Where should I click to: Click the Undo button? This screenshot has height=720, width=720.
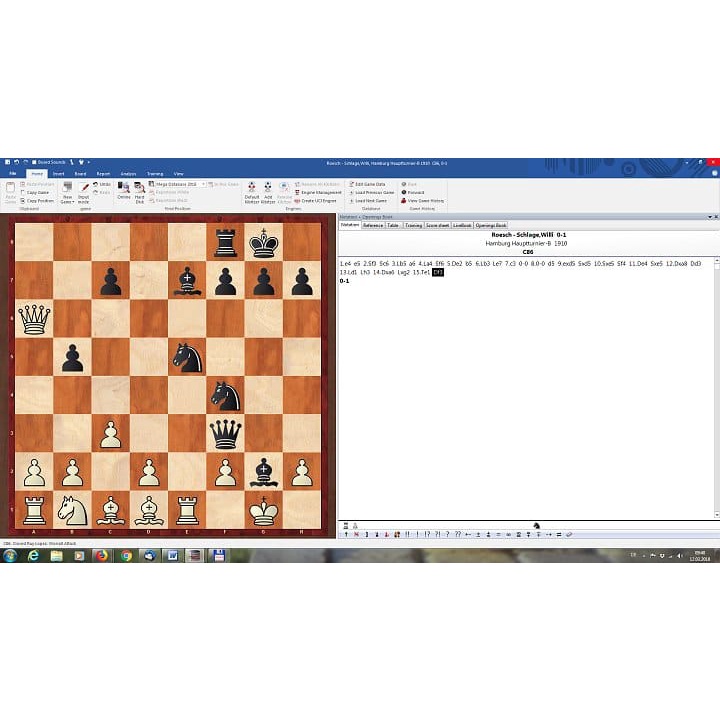(x=102, y=184)
